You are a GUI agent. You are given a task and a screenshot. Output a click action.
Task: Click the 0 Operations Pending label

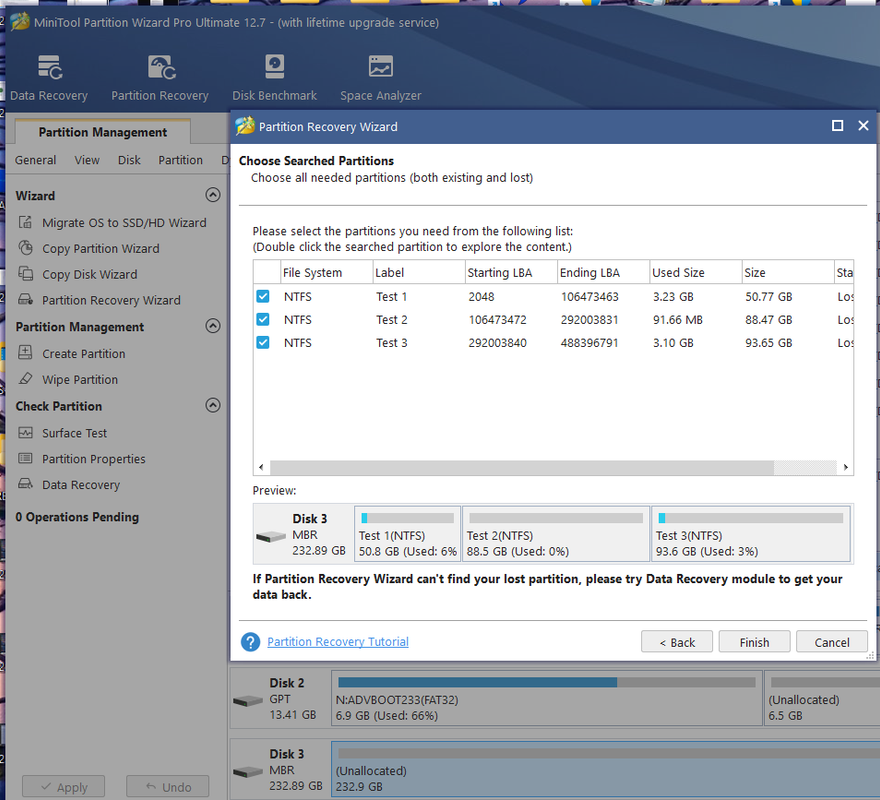[x=77, y=517]
